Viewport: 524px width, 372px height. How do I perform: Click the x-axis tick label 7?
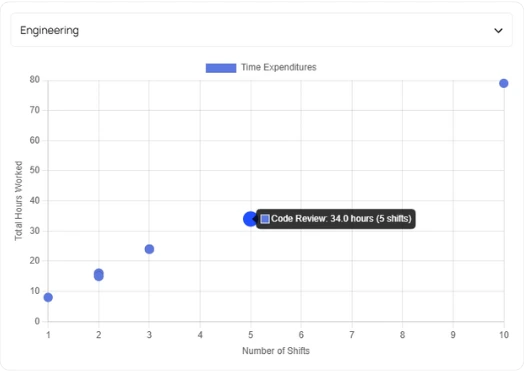pyautogui.click(x=352, y=335)
